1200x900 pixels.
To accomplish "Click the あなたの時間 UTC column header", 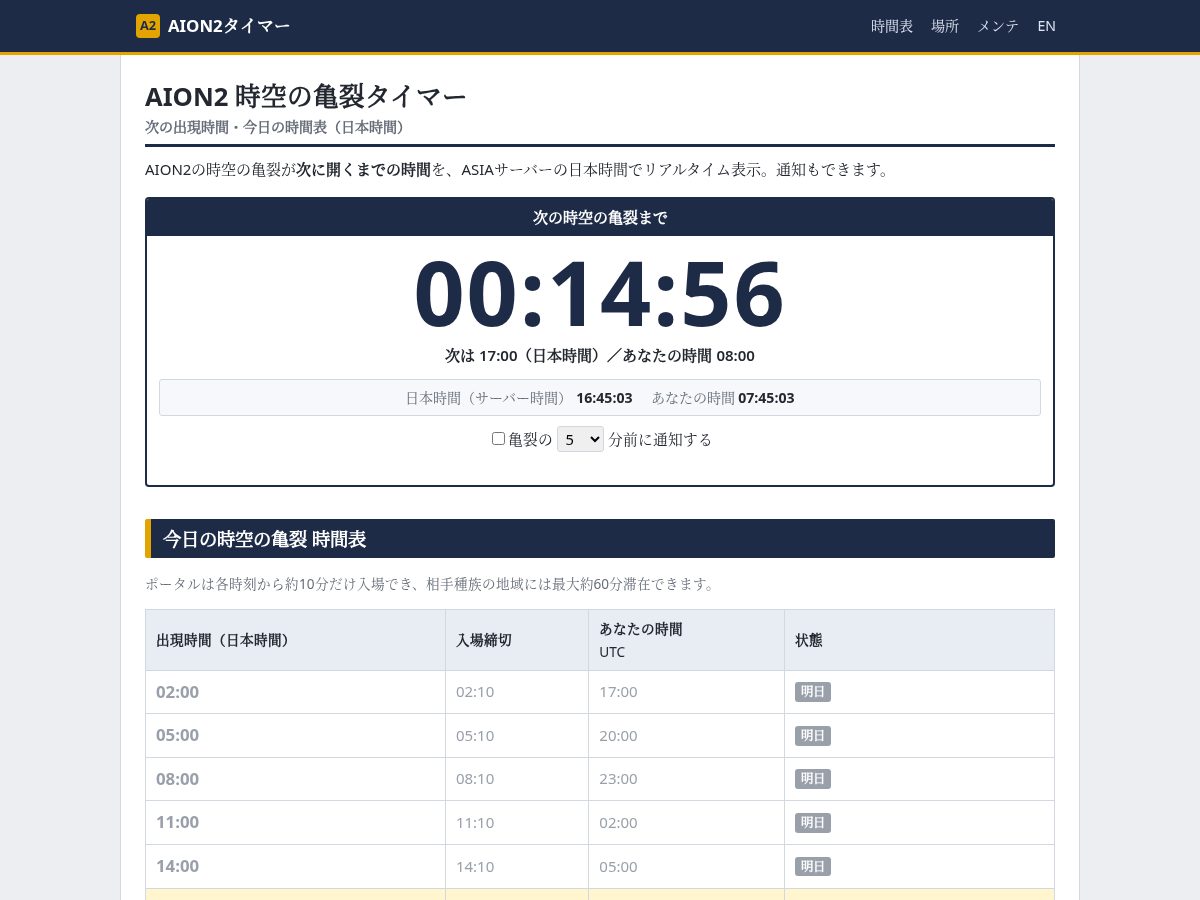I will (686, 640).
